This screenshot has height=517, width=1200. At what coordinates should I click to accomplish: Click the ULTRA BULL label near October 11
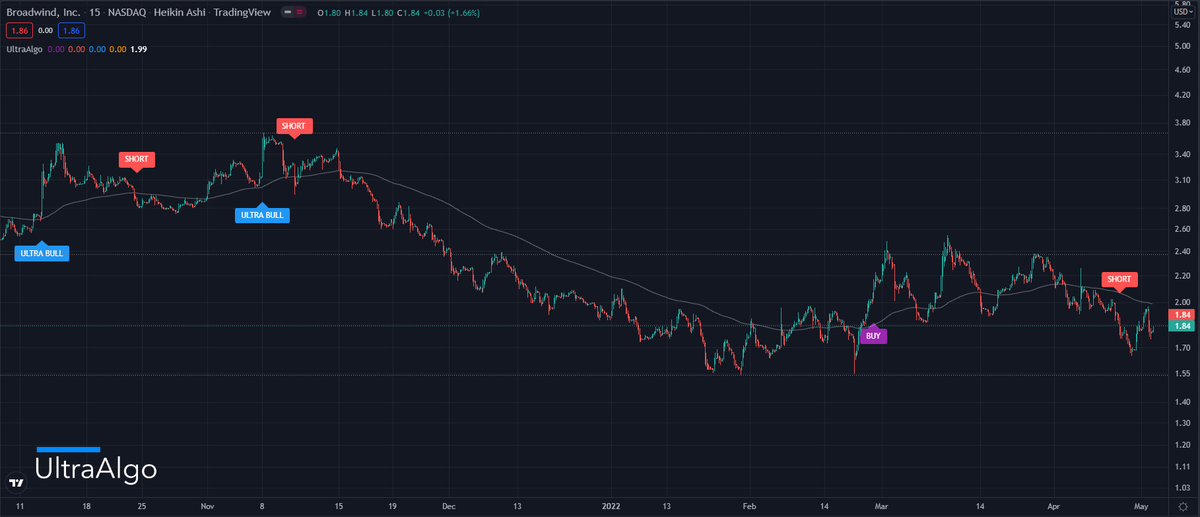tap(42, 253)
